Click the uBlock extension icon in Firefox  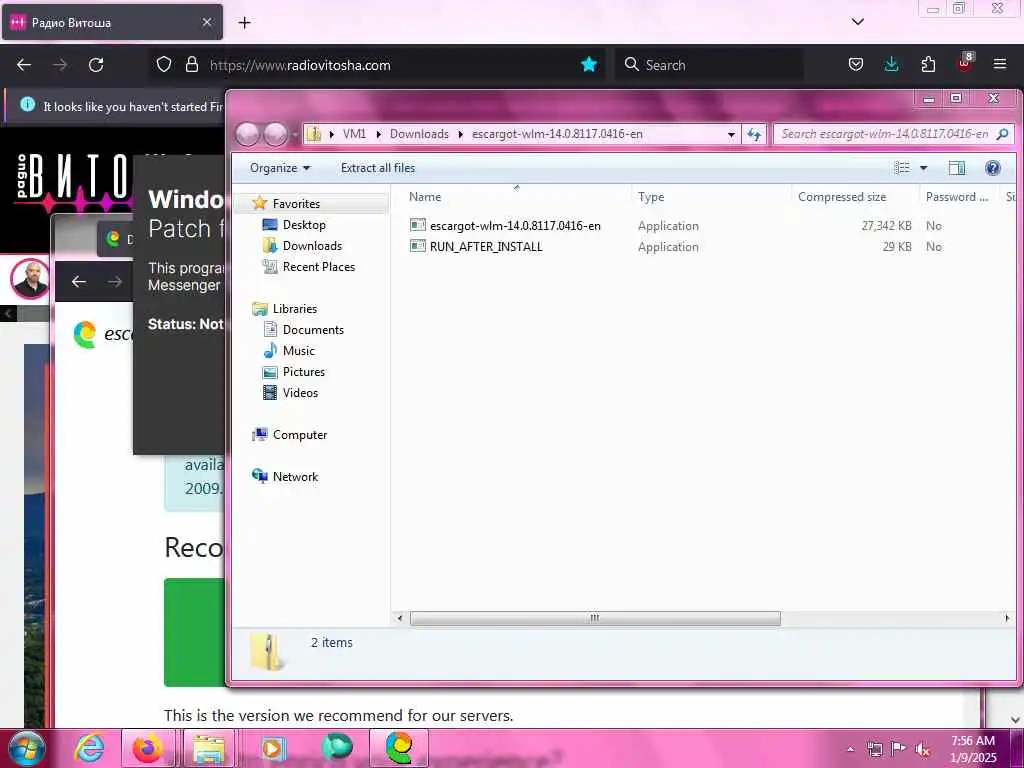[x=965, y=63]
